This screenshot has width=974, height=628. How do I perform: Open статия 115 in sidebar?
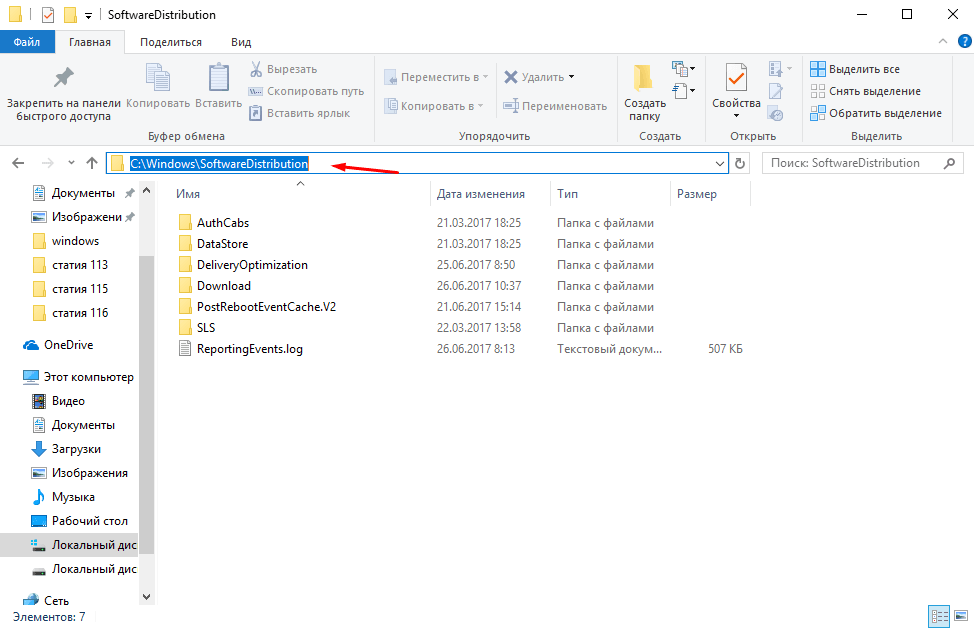[x=80, y=289]
